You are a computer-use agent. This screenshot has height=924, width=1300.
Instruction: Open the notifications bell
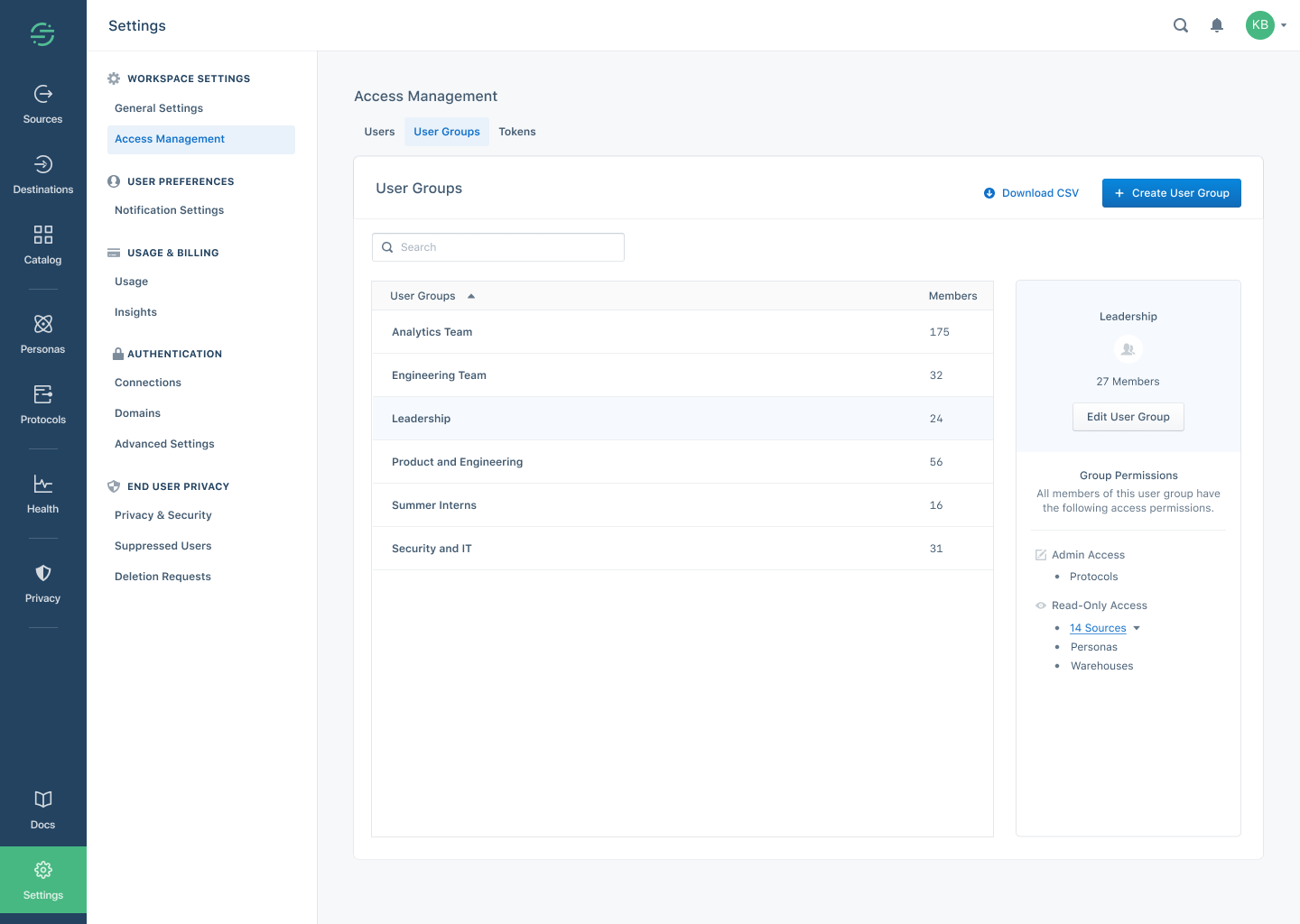(1217, 25)
